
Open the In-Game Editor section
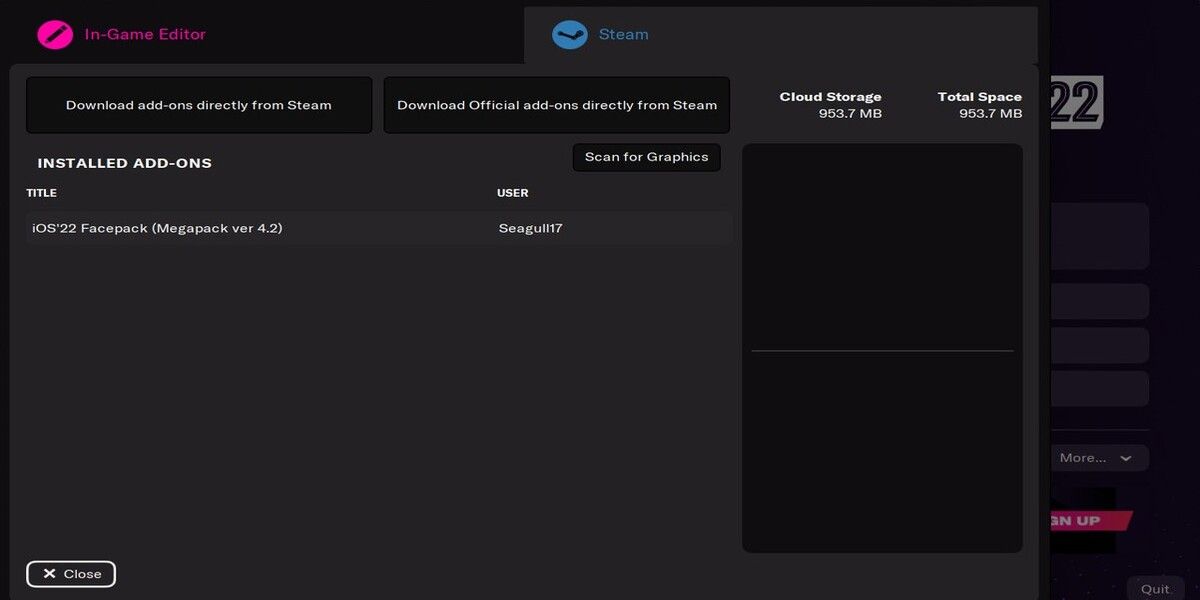pyautogui.click(x=145, y=34)
